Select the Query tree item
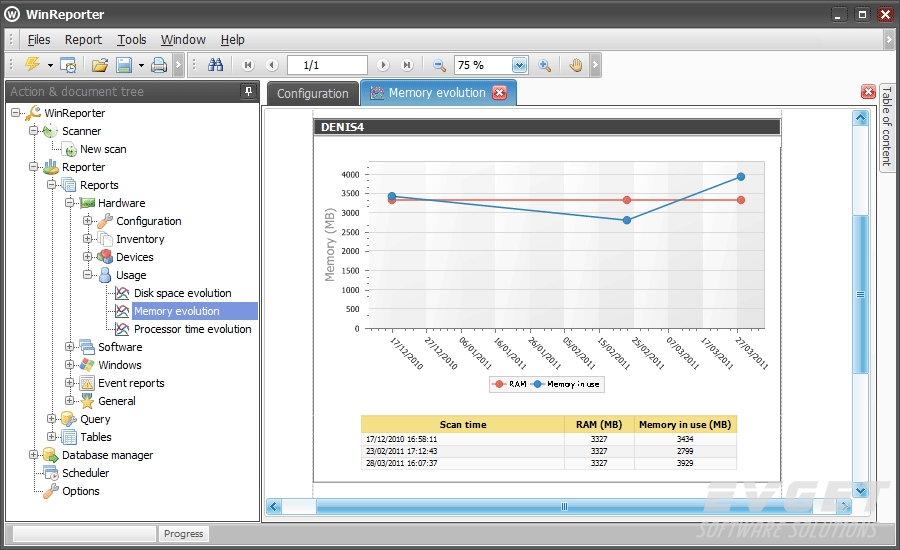 [x=95, y=419]
